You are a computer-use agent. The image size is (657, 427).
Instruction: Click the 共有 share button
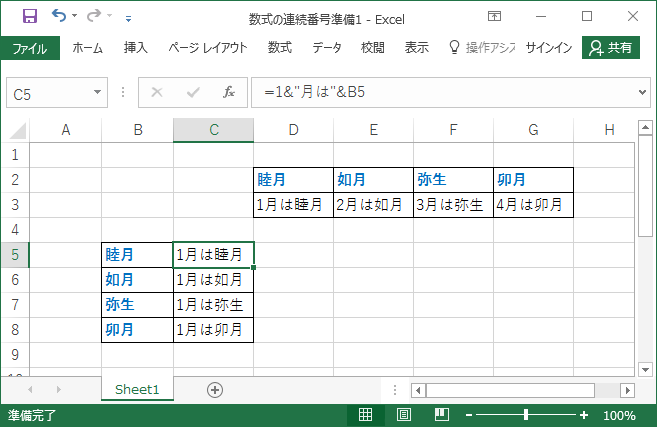(610, 48)
